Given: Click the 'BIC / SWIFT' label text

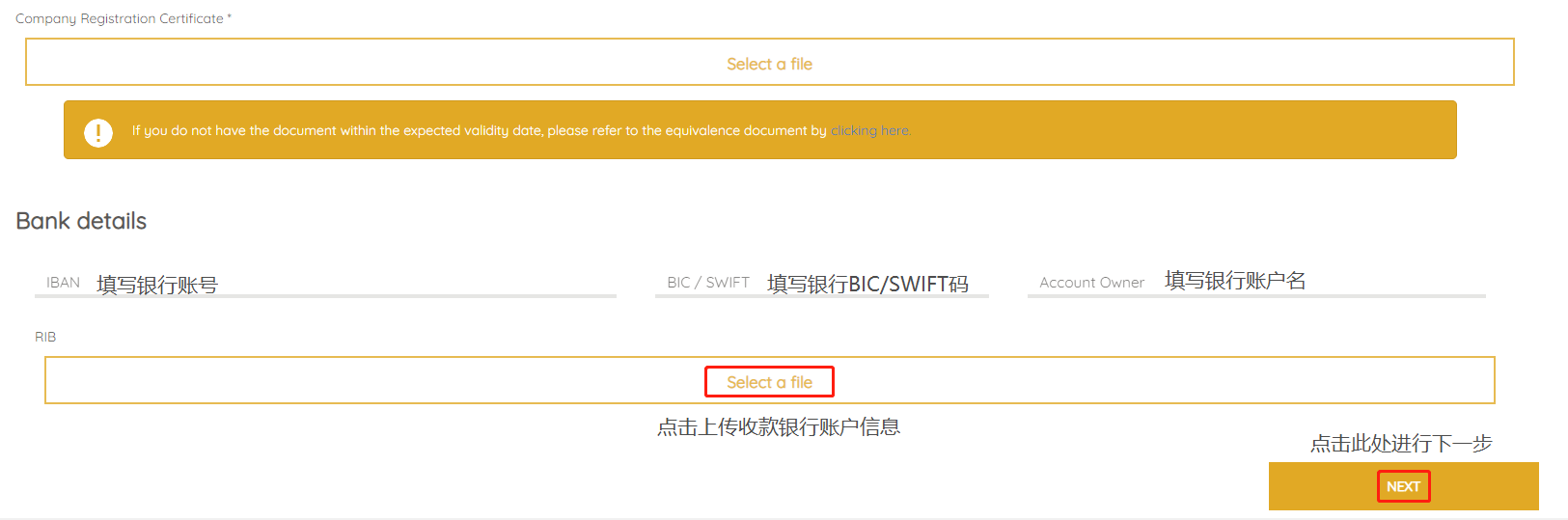Looking at the screenshot, I should tap(707, 283).
